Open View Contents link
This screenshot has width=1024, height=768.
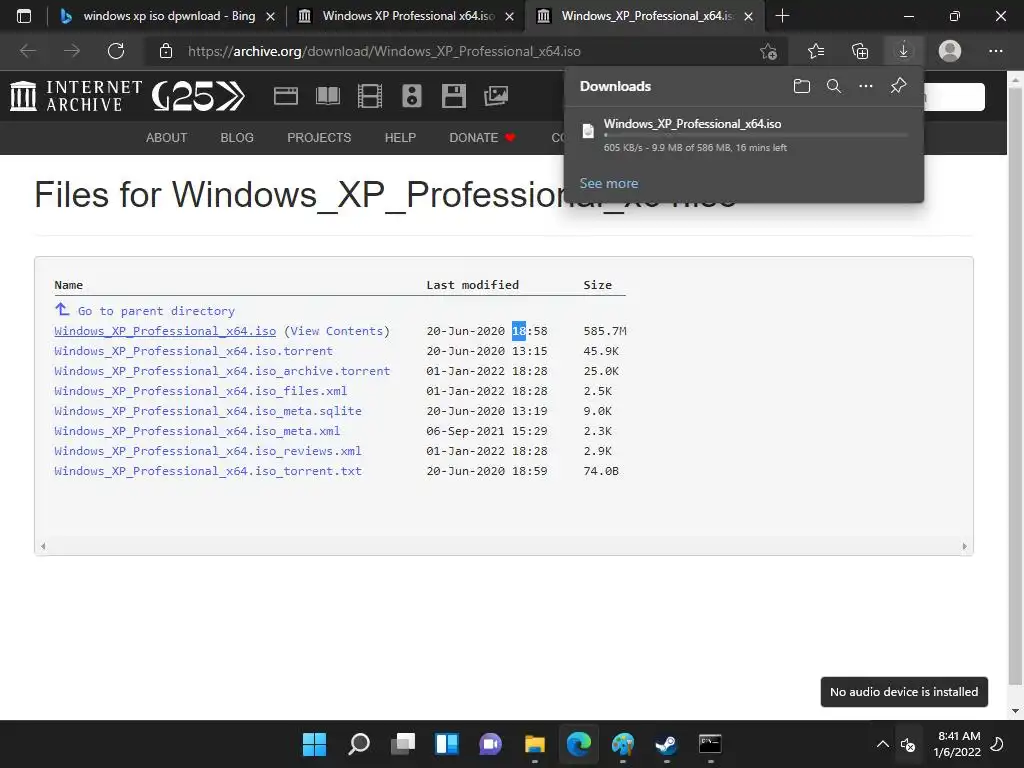[x=336, y=331]
